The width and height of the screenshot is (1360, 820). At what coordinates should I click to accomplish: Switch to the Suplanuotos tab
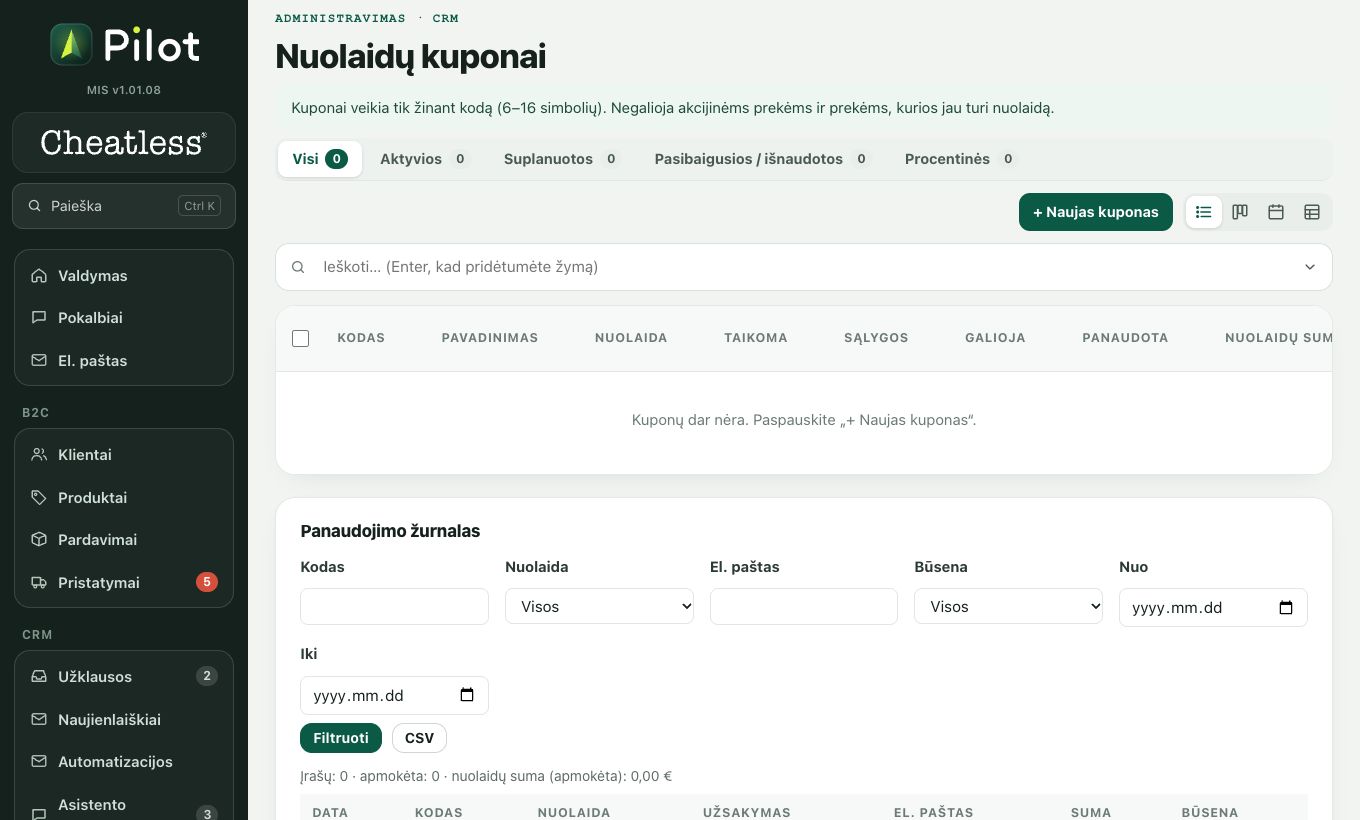point(562,159)
